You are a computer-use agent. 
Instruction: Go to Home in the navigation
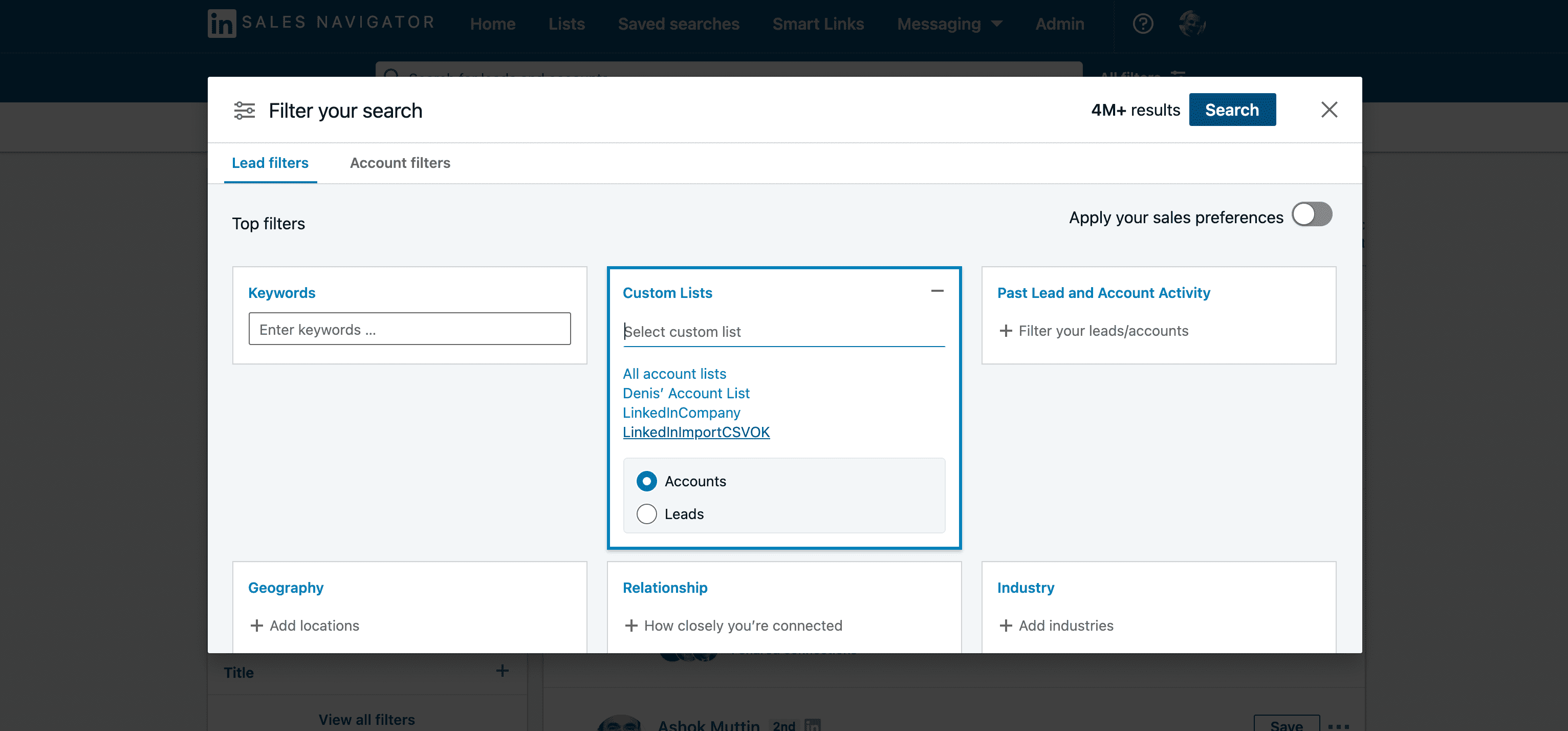click(492, 24)
